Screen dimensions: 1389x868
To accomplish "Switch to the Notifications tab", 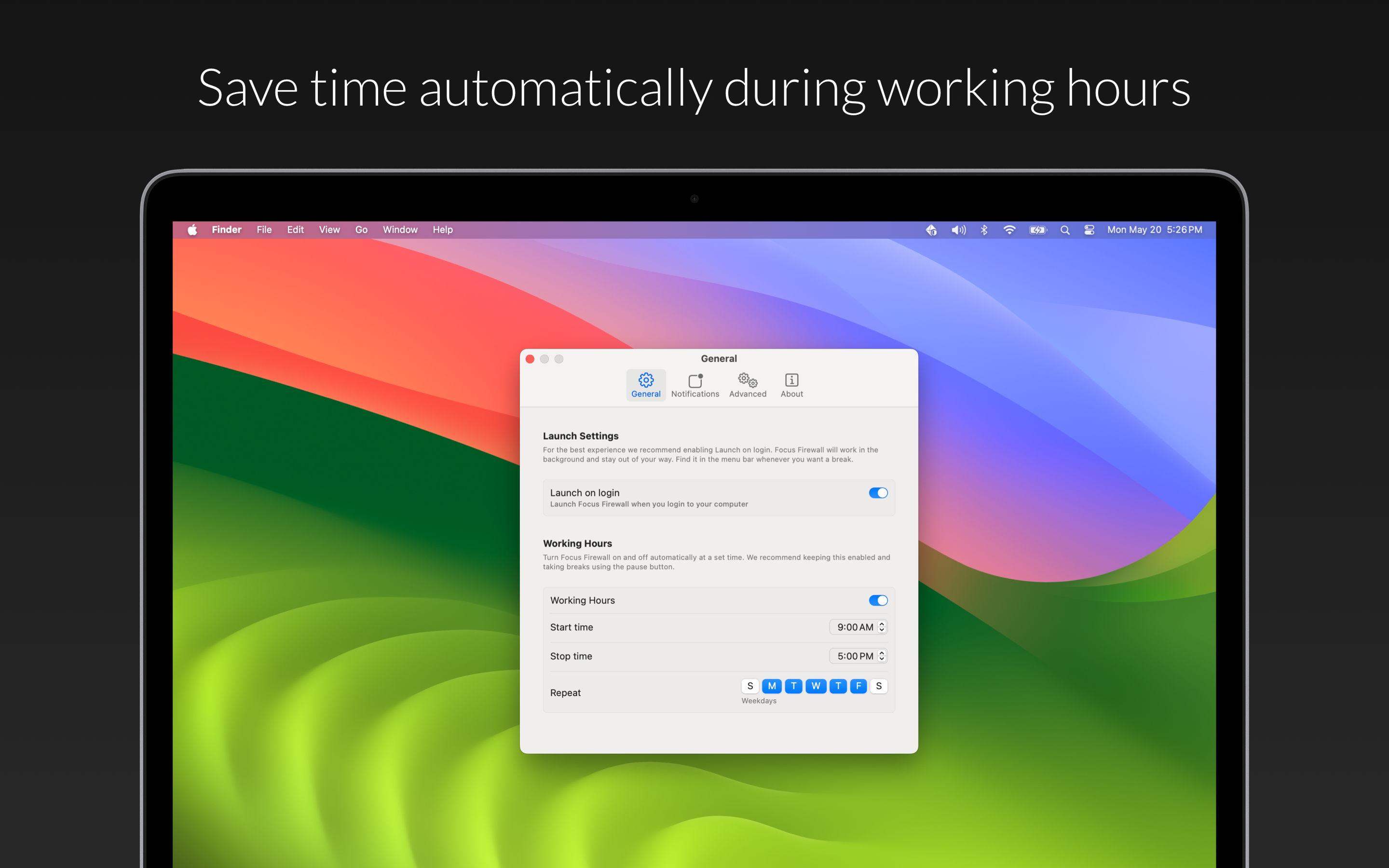I will click(x=695, y=385).
